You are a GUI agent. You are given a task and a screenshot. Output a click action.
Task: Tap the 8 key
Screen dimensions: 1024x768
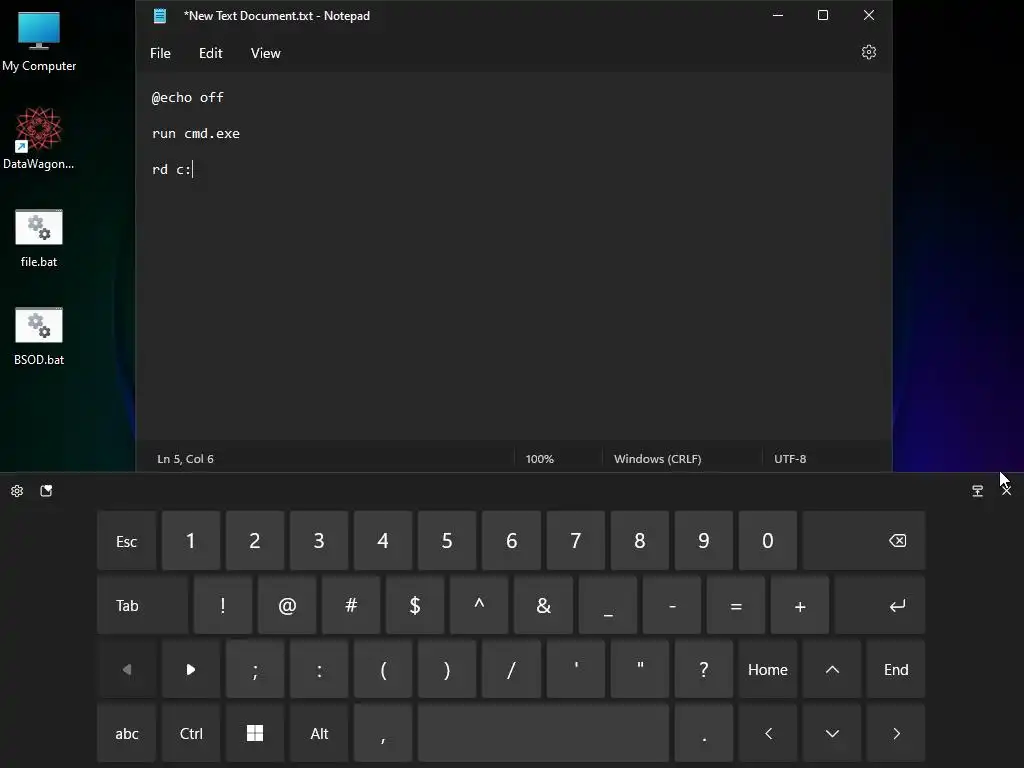639,541
